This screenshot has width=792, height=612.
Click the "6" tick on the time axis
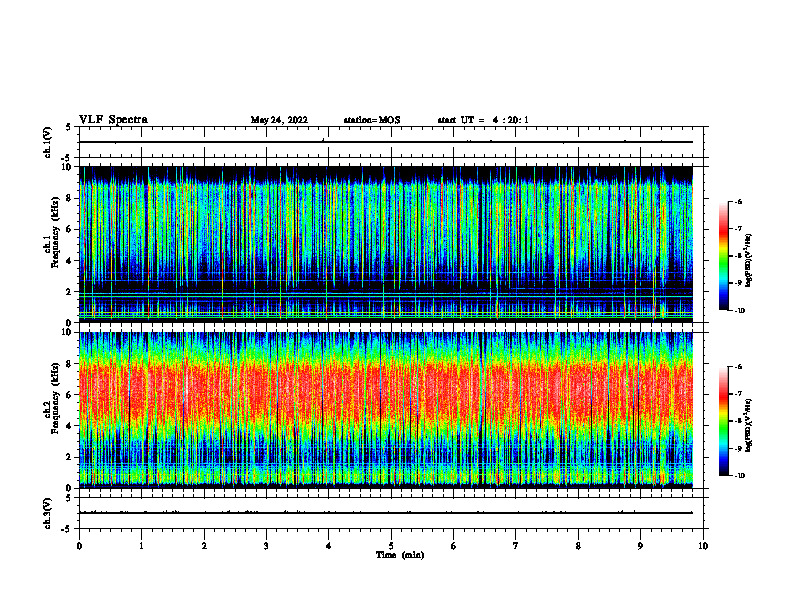point(454,546)
